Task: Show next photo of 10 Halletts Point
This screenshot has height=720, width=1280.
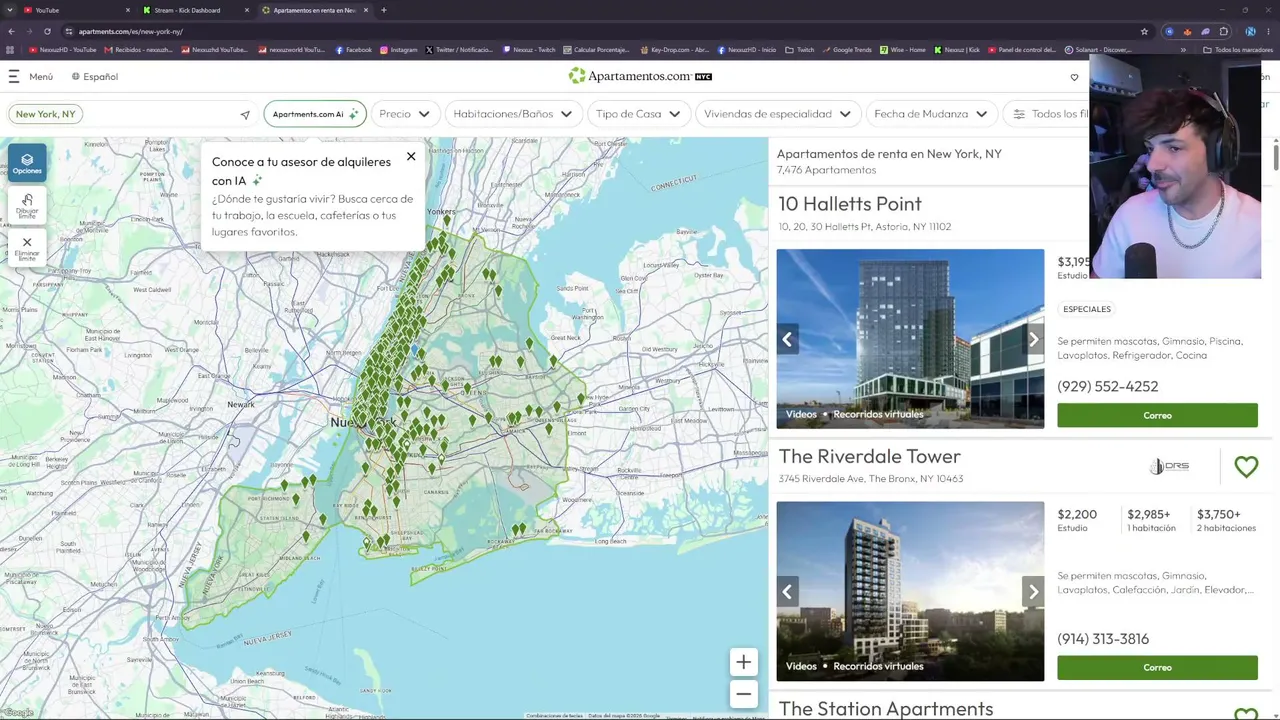Action: [1034, 339]
